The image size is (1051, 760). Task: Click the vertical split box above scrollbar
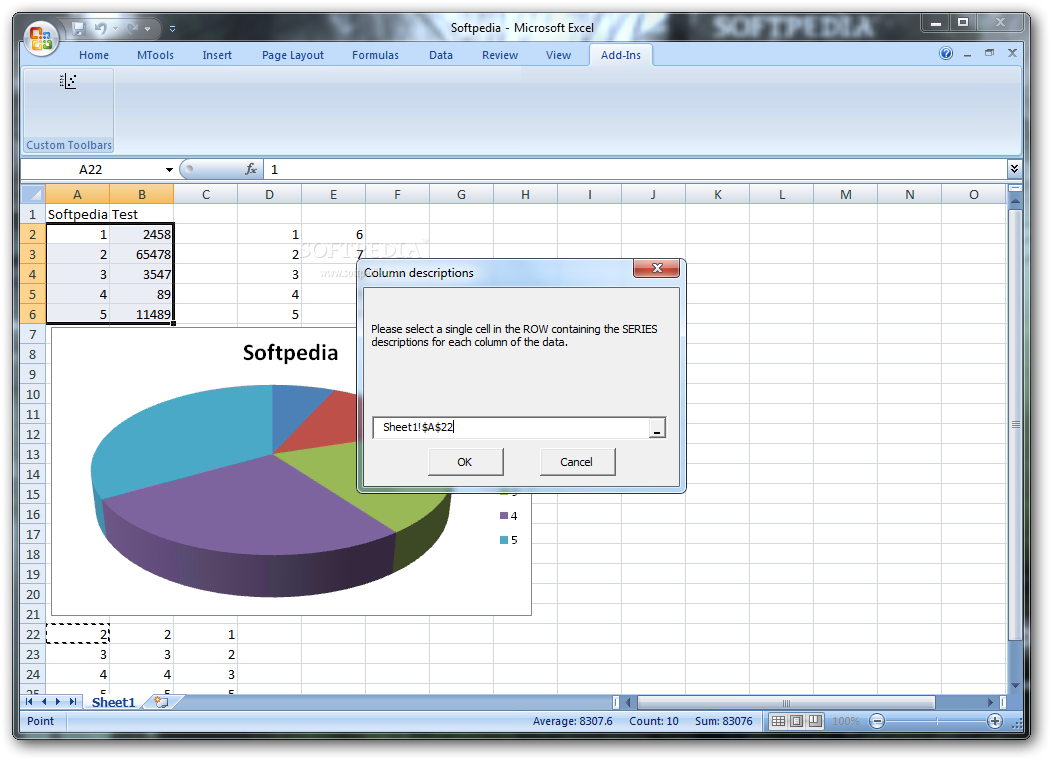pos(1015,188)
